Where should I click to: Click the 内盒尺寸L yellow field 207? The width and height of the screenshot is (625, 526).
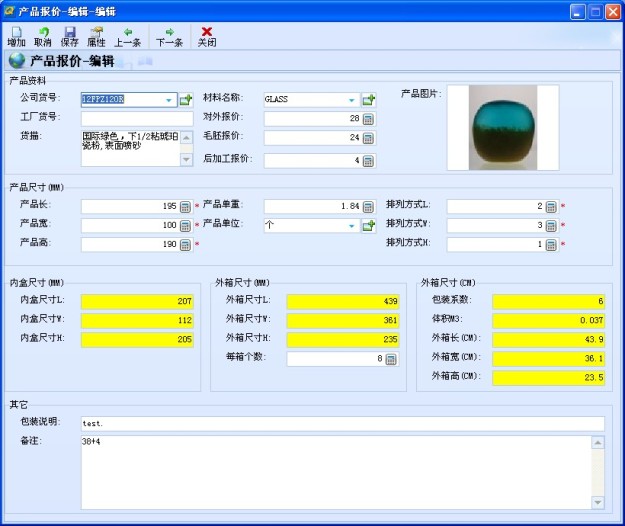(137, 302)
